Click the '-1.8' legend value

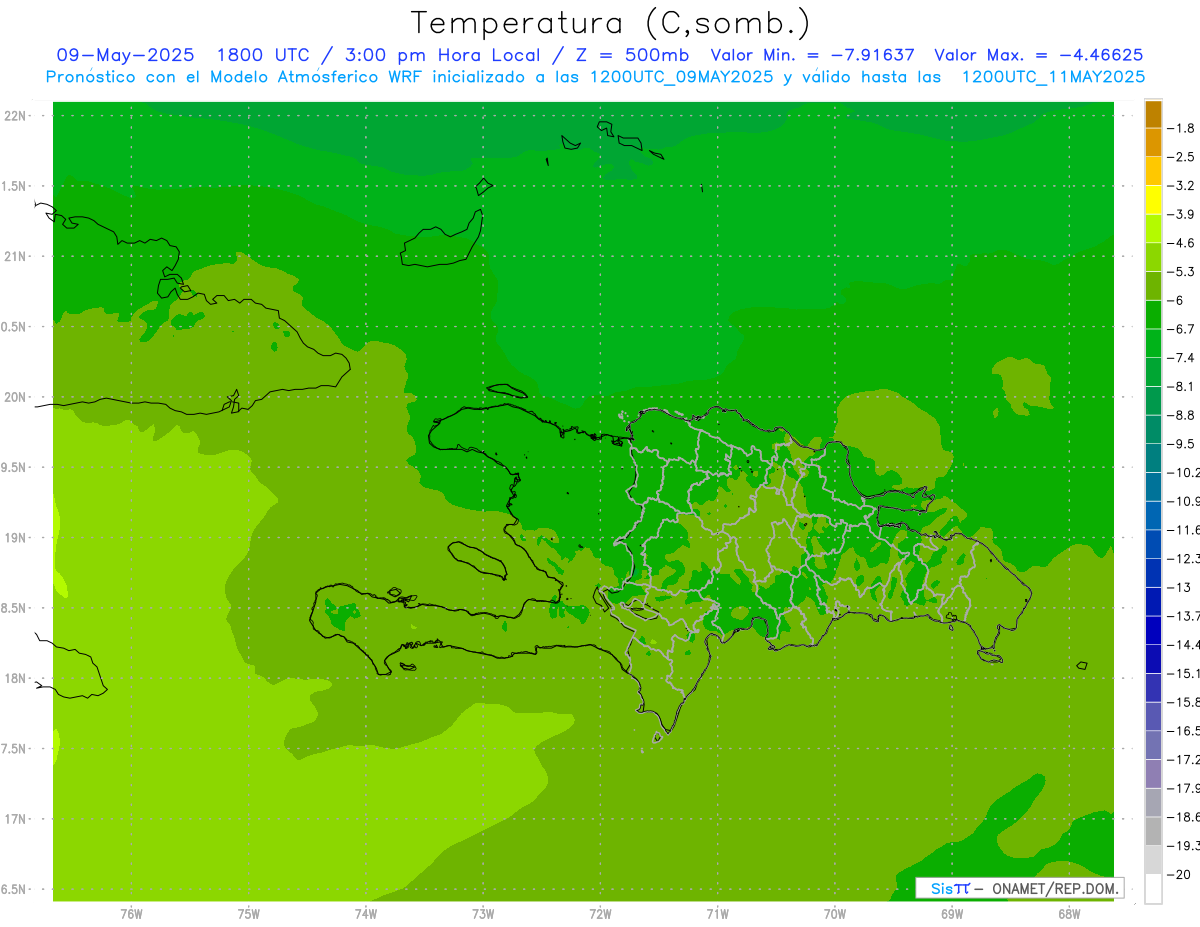[x=1181, y=128]
